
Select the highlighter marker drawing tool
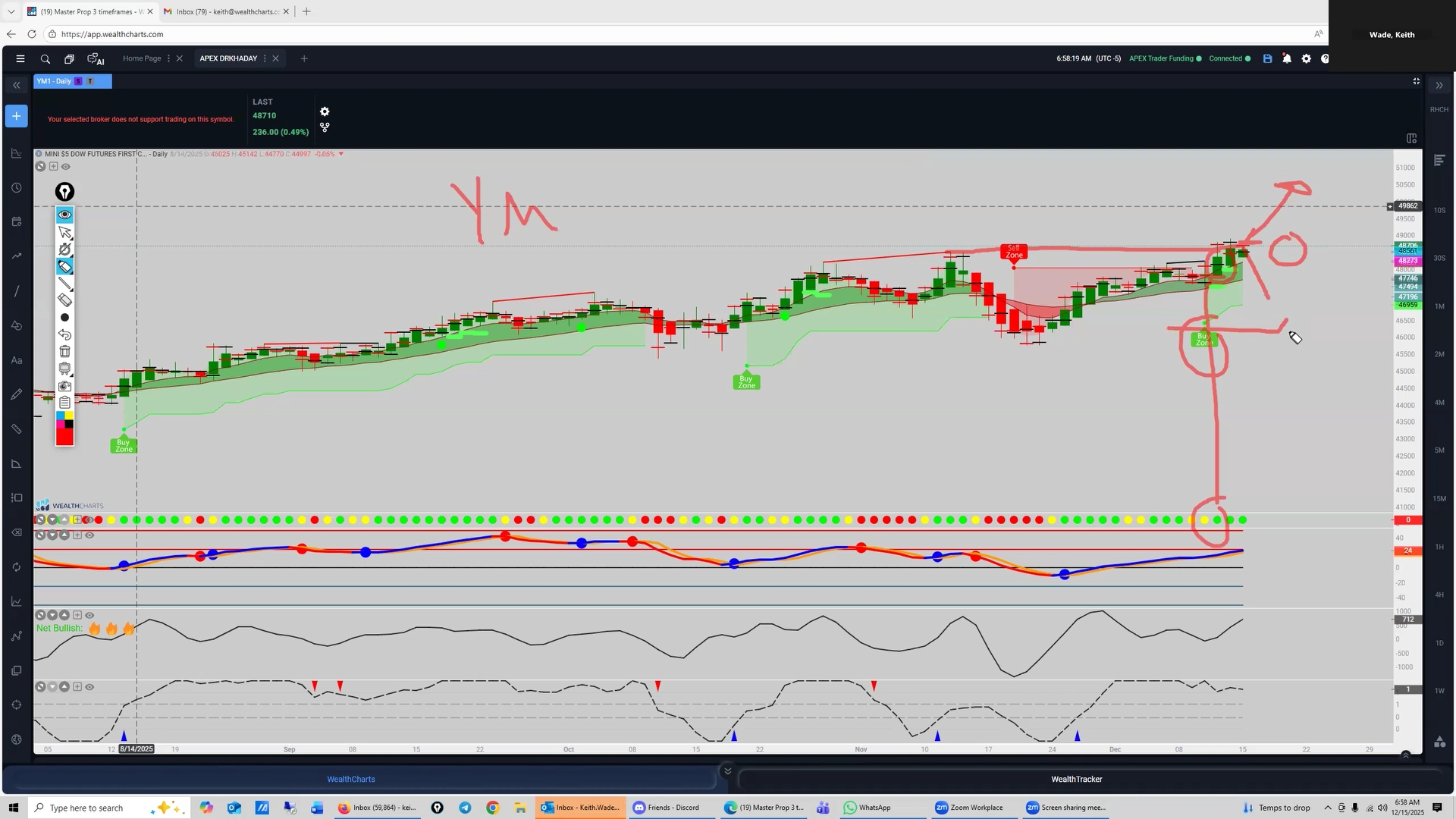point(65,266)
